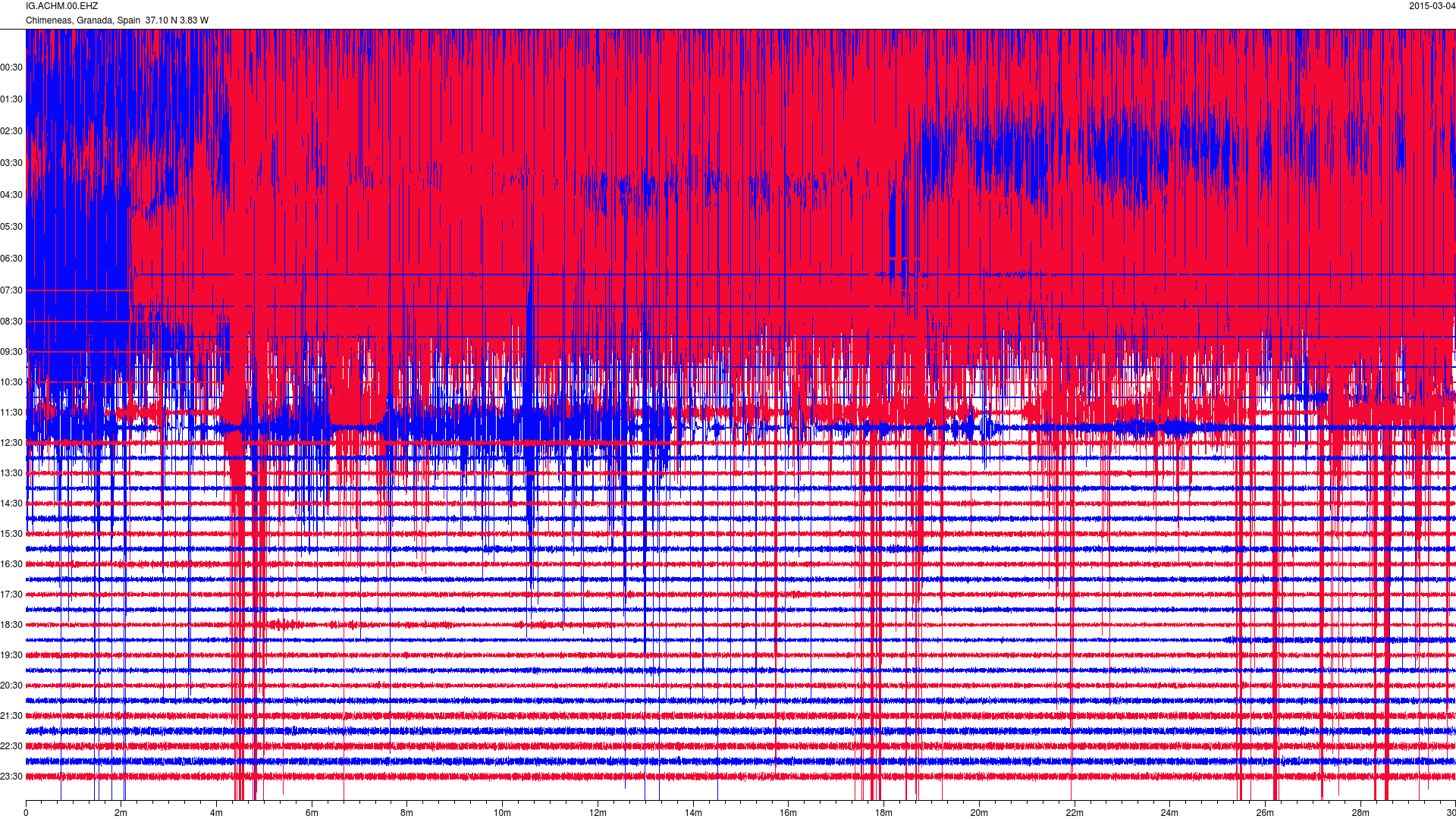
Task: Click the 19:30 time label
Action: pos(11,655)
